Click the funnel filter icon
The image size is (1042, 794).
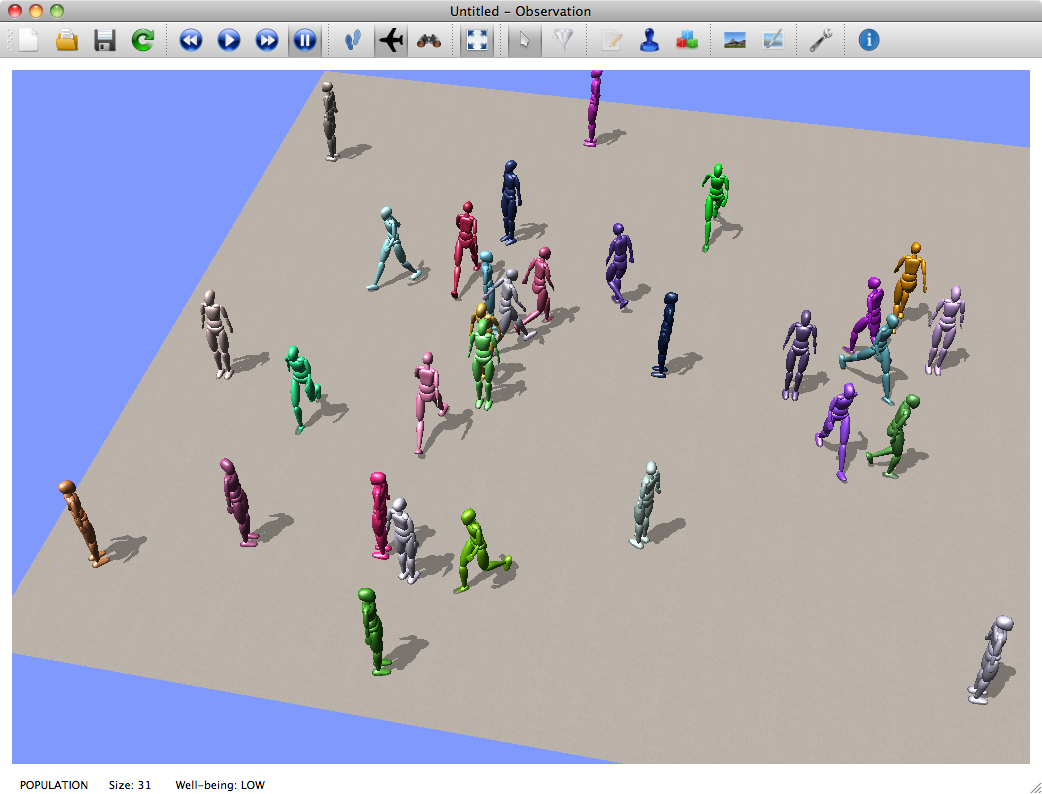click(563, 40)
